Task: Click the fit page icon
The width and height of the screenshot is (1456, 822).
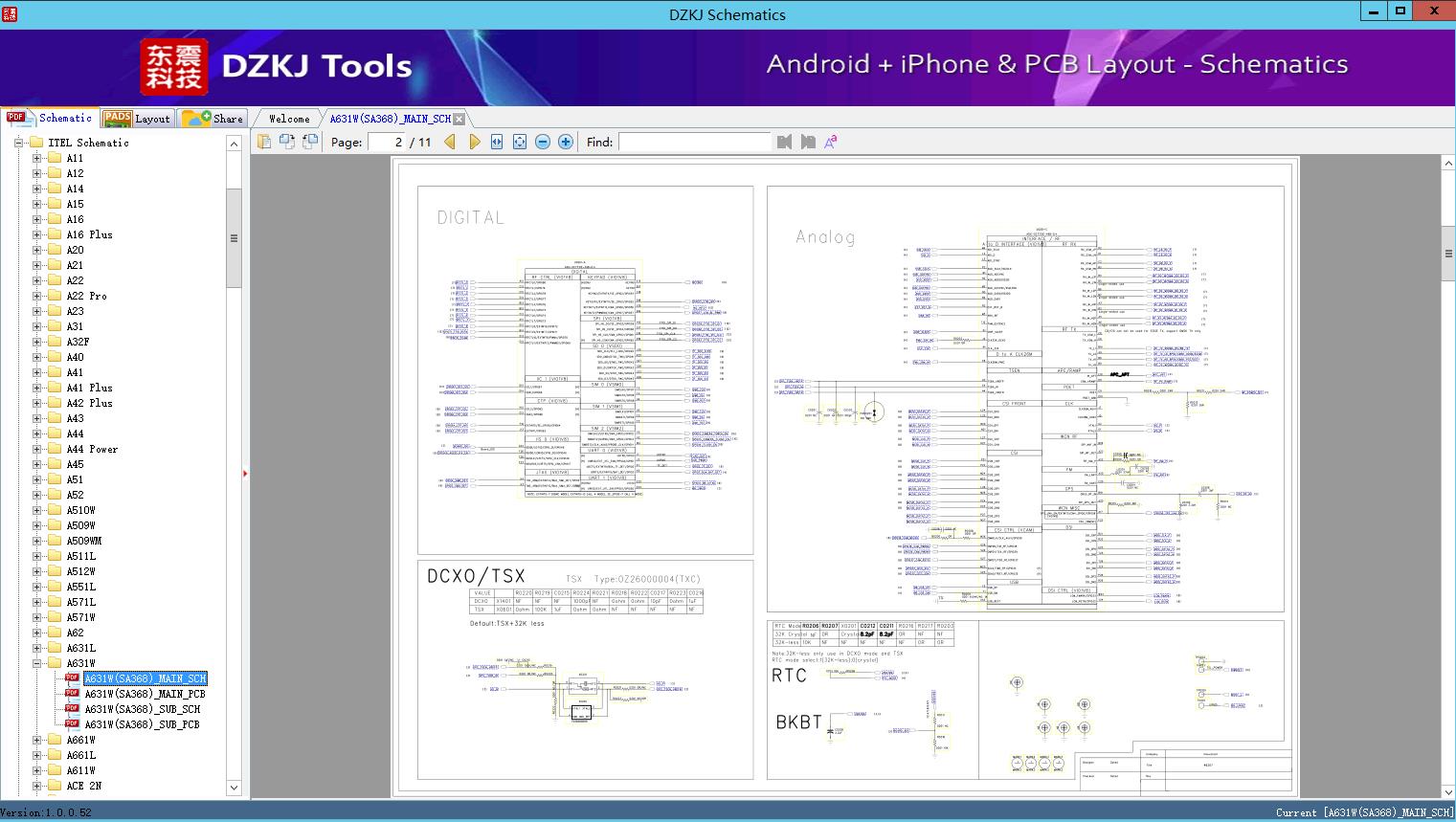Action: pos(520,142)
